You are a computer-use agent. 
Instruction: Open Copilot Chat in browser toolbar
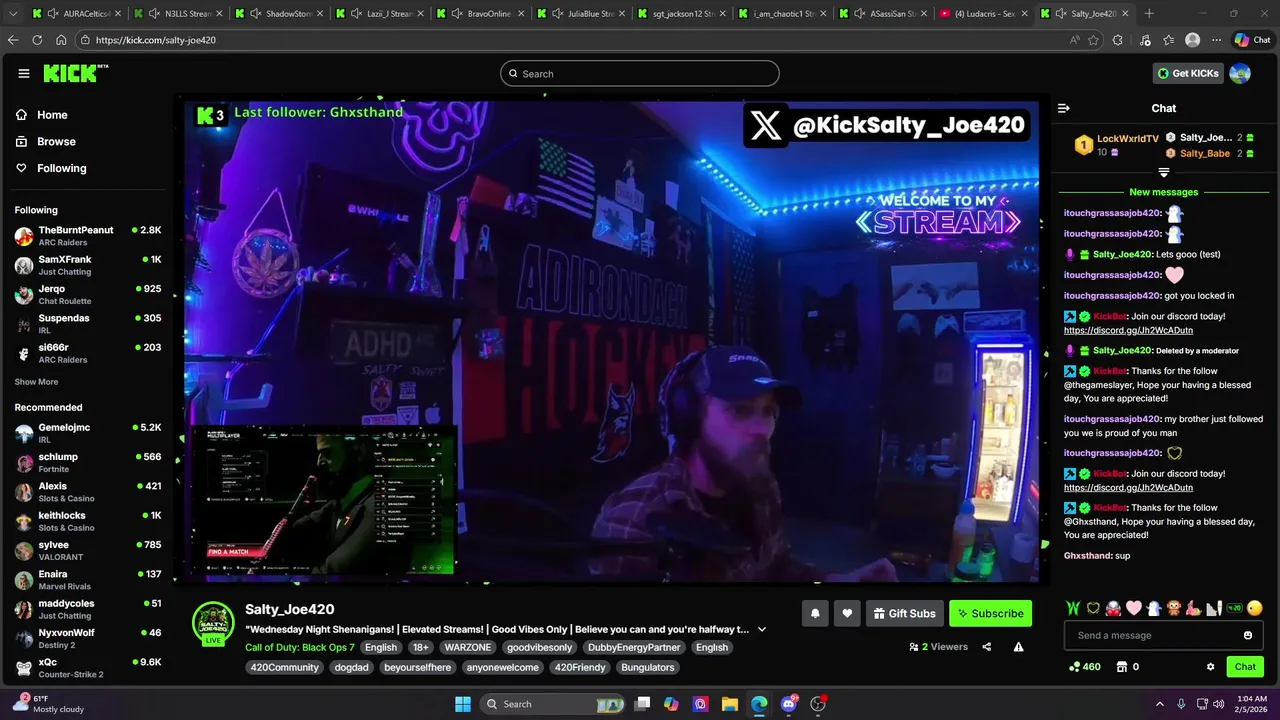[x=1255, y=40]
